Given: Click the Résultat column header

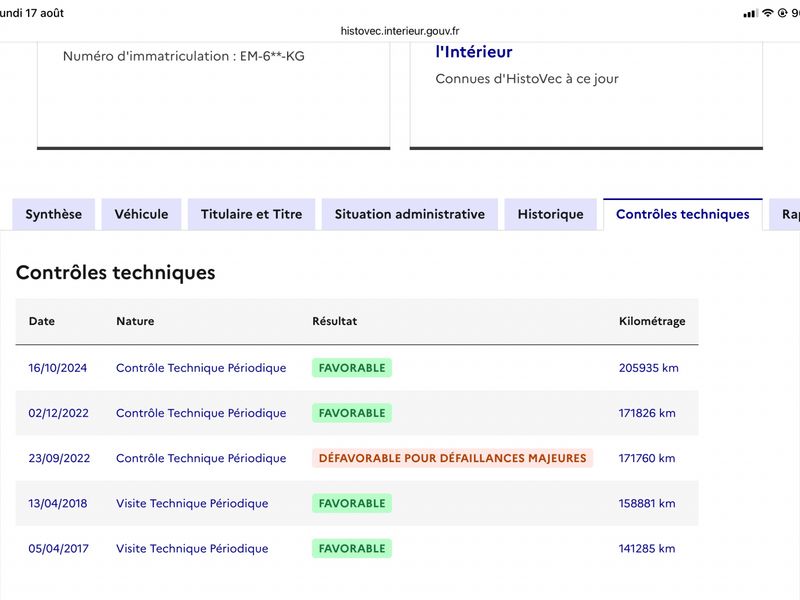Looking at the screenshot, I should (x=335, y=321).
